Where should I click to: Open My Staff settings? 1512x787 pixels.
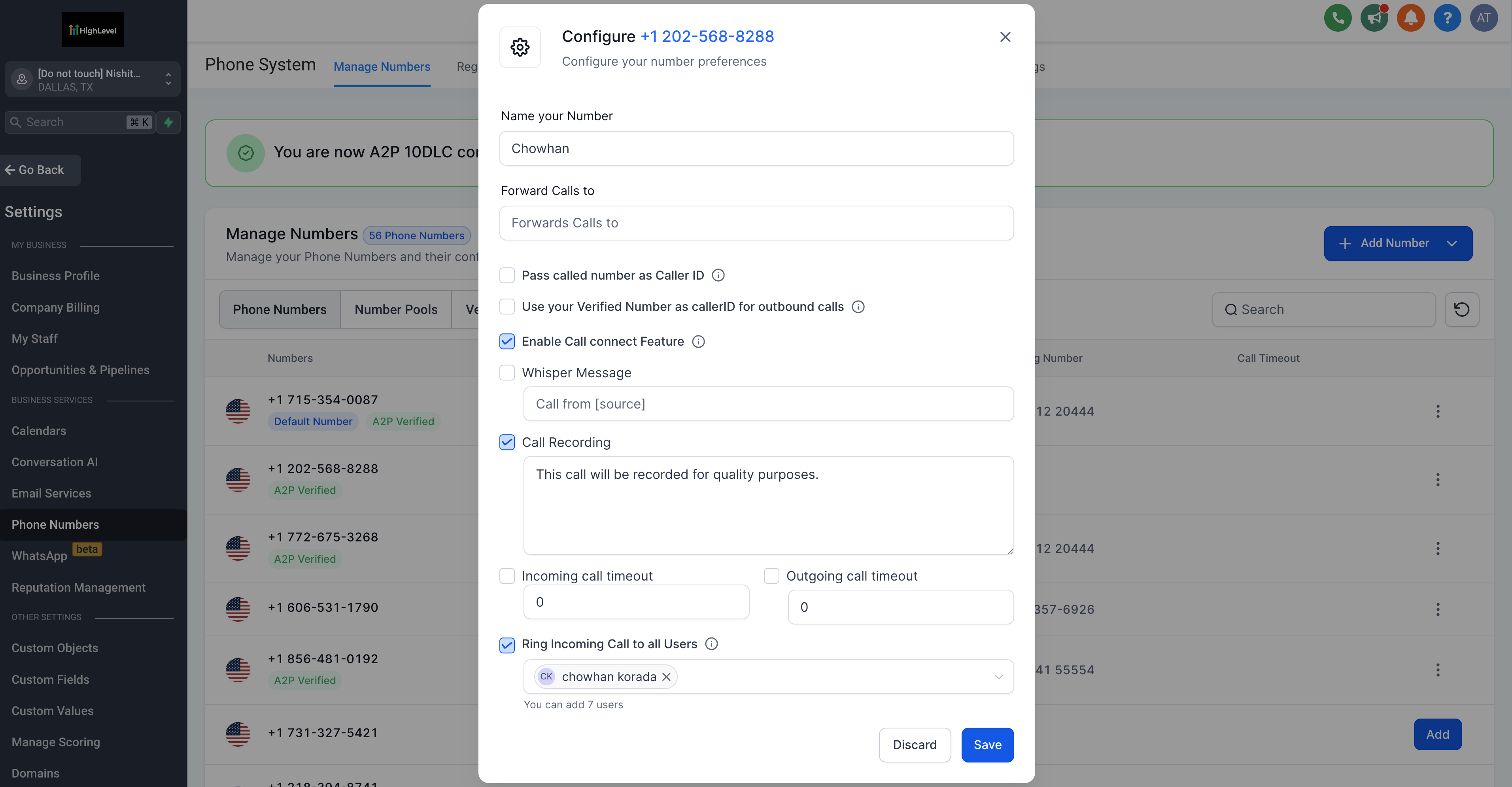(35, 339)
